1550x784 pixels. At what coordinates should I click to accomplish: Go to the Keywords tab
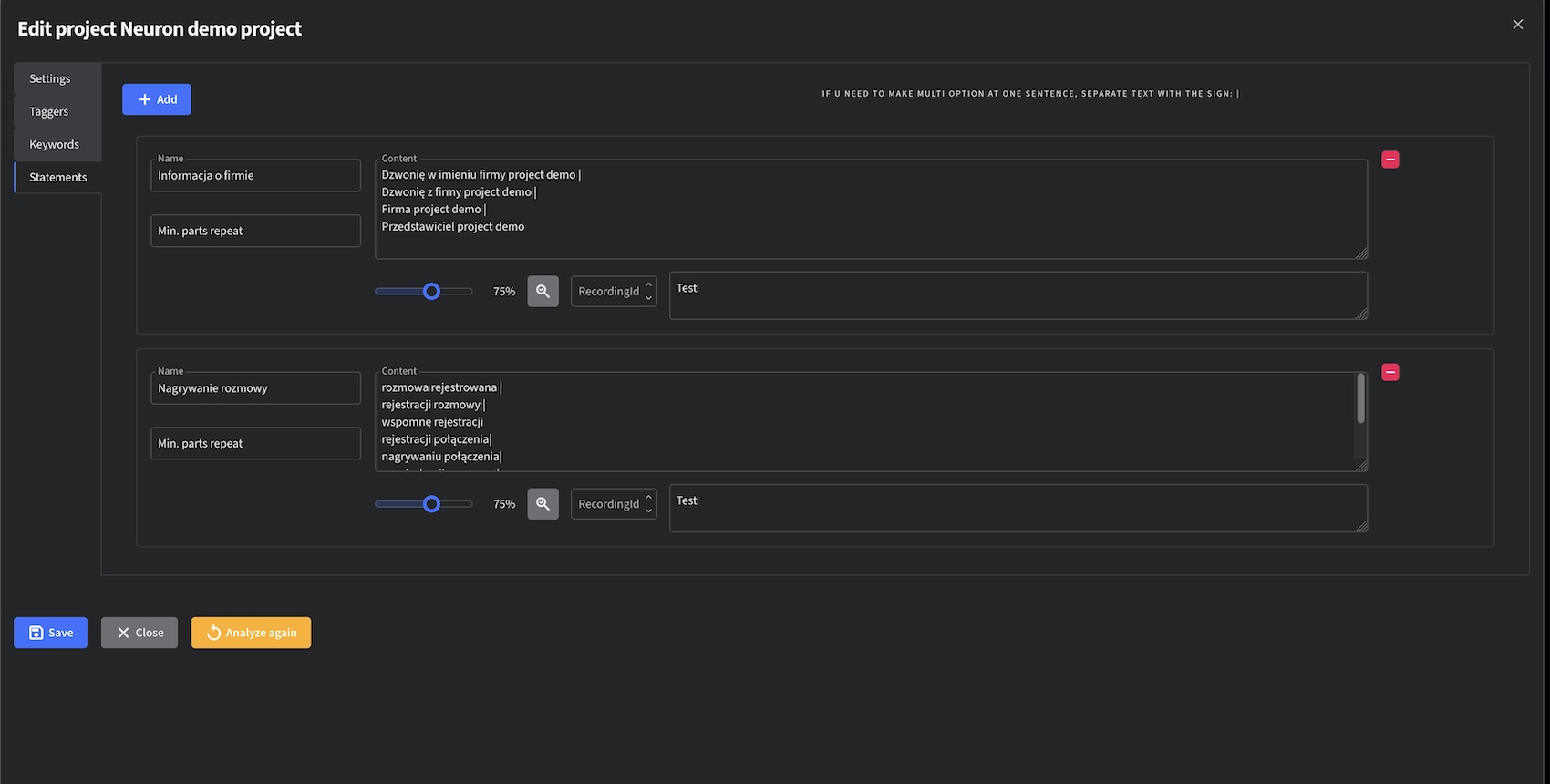click(x=55, y=144)
